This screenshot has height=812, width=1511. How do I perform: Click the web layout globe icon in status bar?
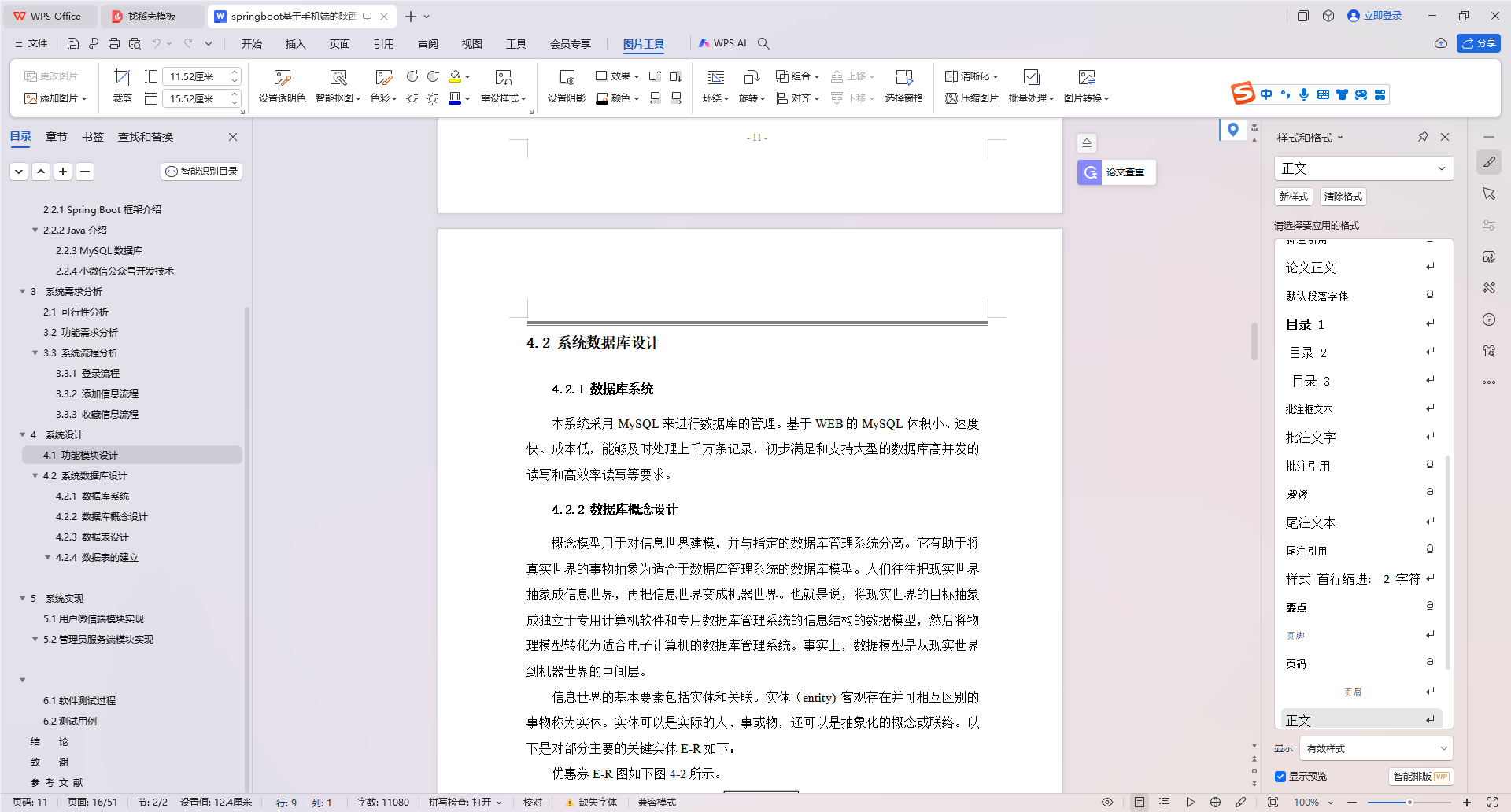pos(1215,803)
